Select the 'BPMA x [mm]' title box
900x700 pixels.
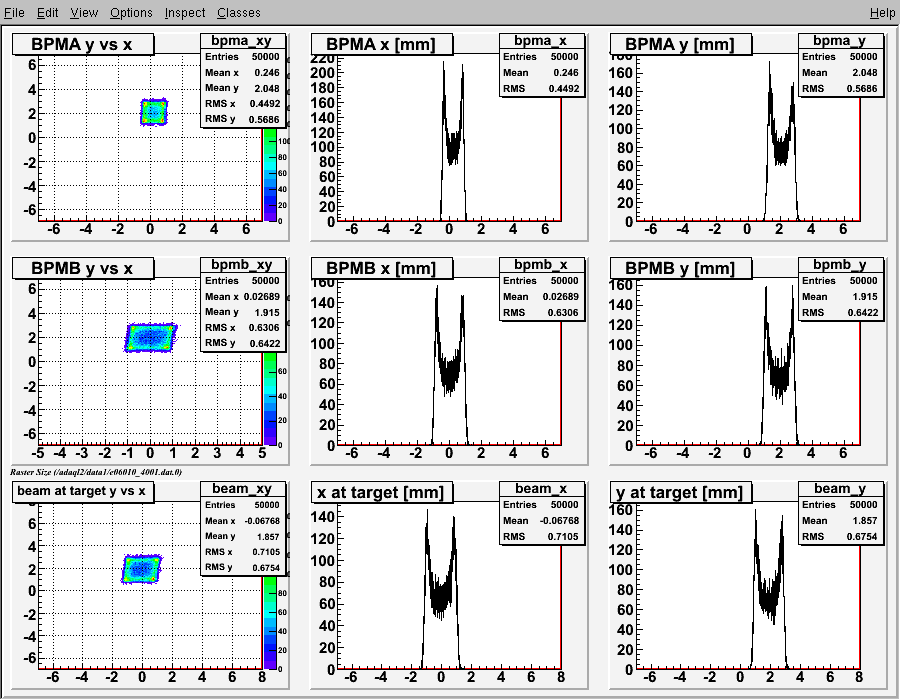(x=381, y=44)
